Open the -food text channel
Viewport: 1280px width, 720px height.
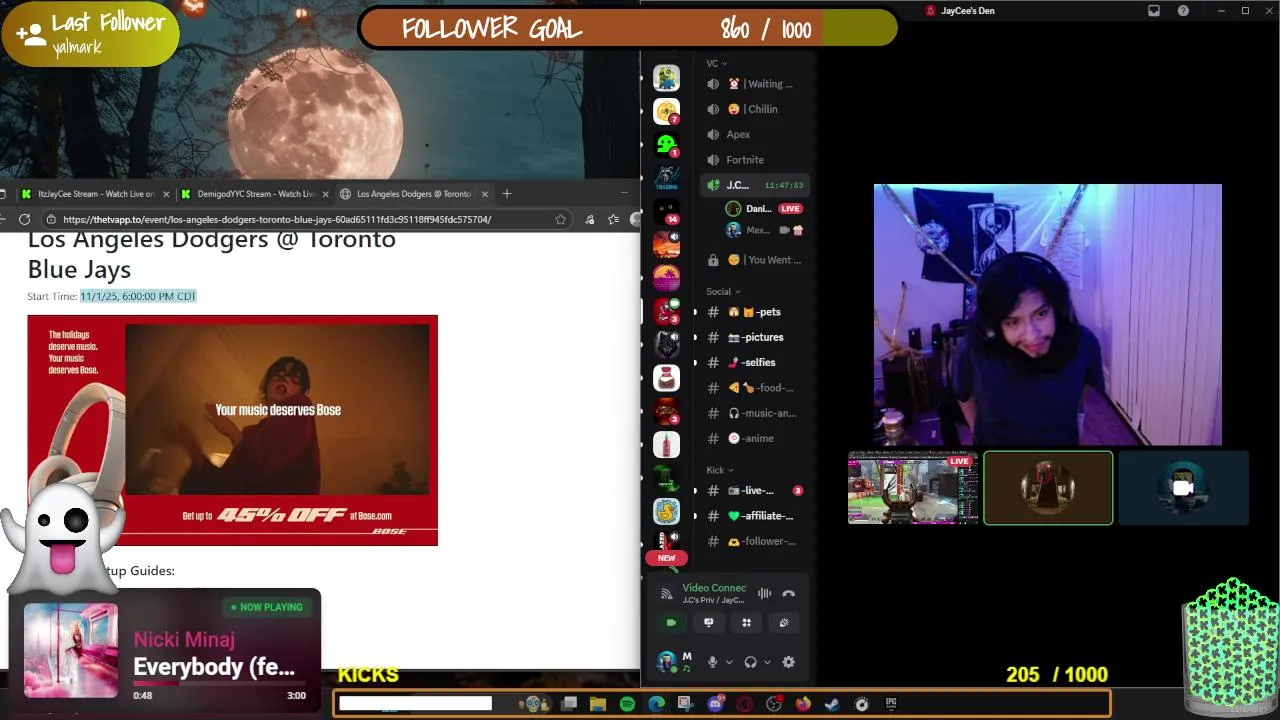[755, 388]
